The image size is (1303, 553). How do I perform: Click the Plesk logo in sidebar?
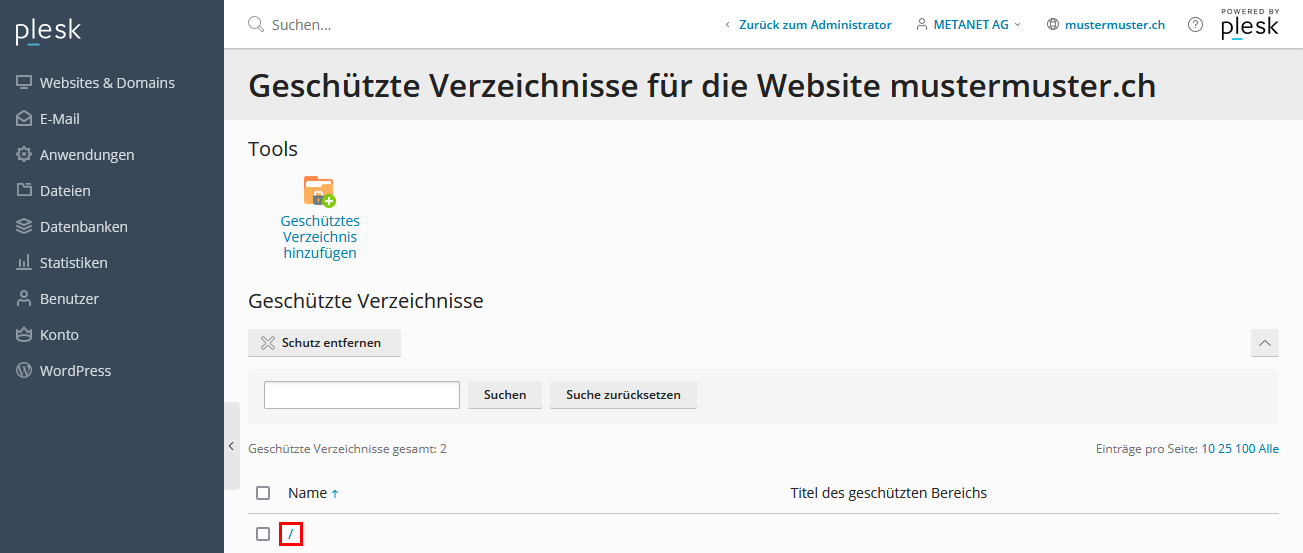[48, 31]
